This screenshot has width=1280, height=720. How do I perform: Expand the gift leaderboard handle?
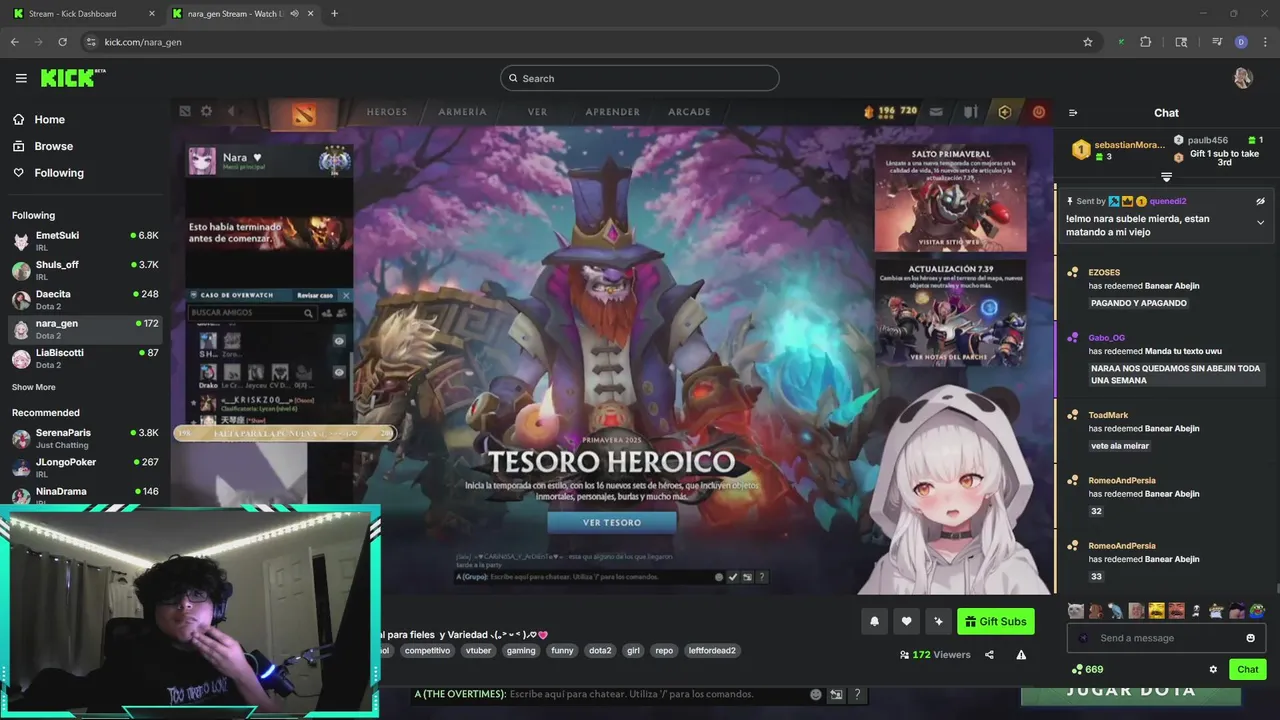click(x=1166, y=177)
